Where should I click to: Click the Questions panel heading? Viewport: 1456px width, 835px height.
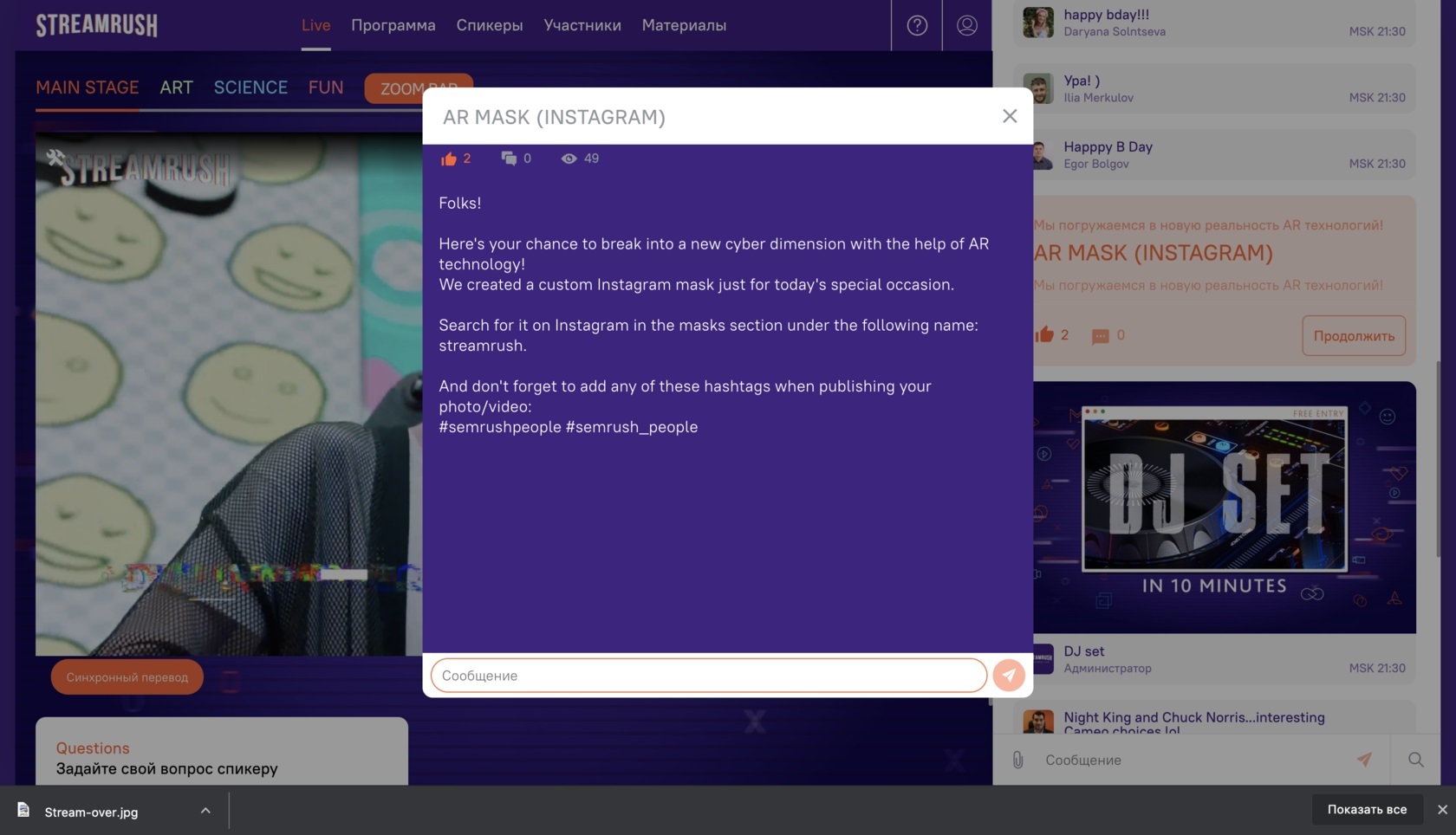pyautogui.click(x=93, y=748)
